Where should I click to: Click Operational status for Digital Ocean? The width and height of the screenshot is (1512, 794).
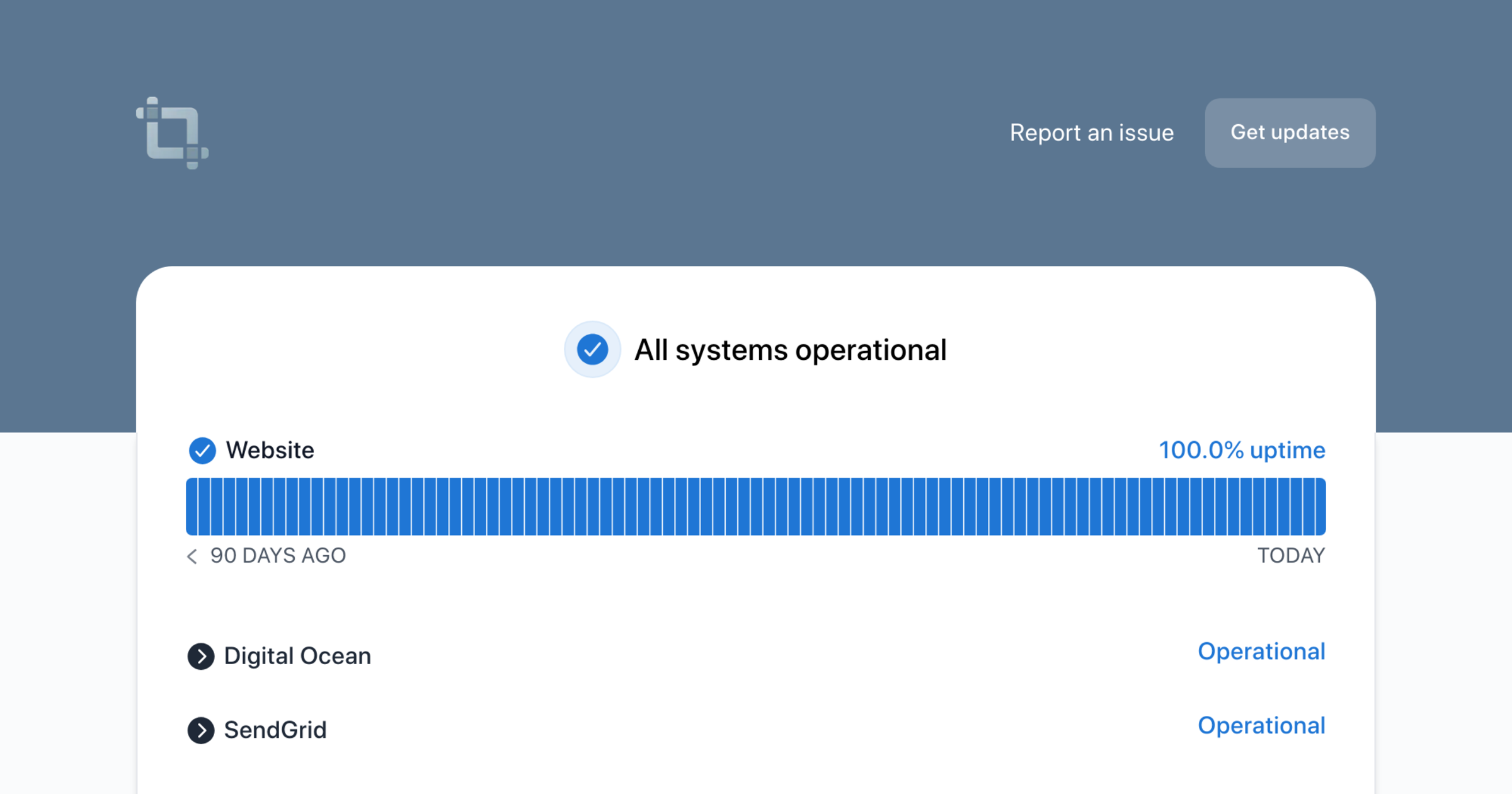1261,652
